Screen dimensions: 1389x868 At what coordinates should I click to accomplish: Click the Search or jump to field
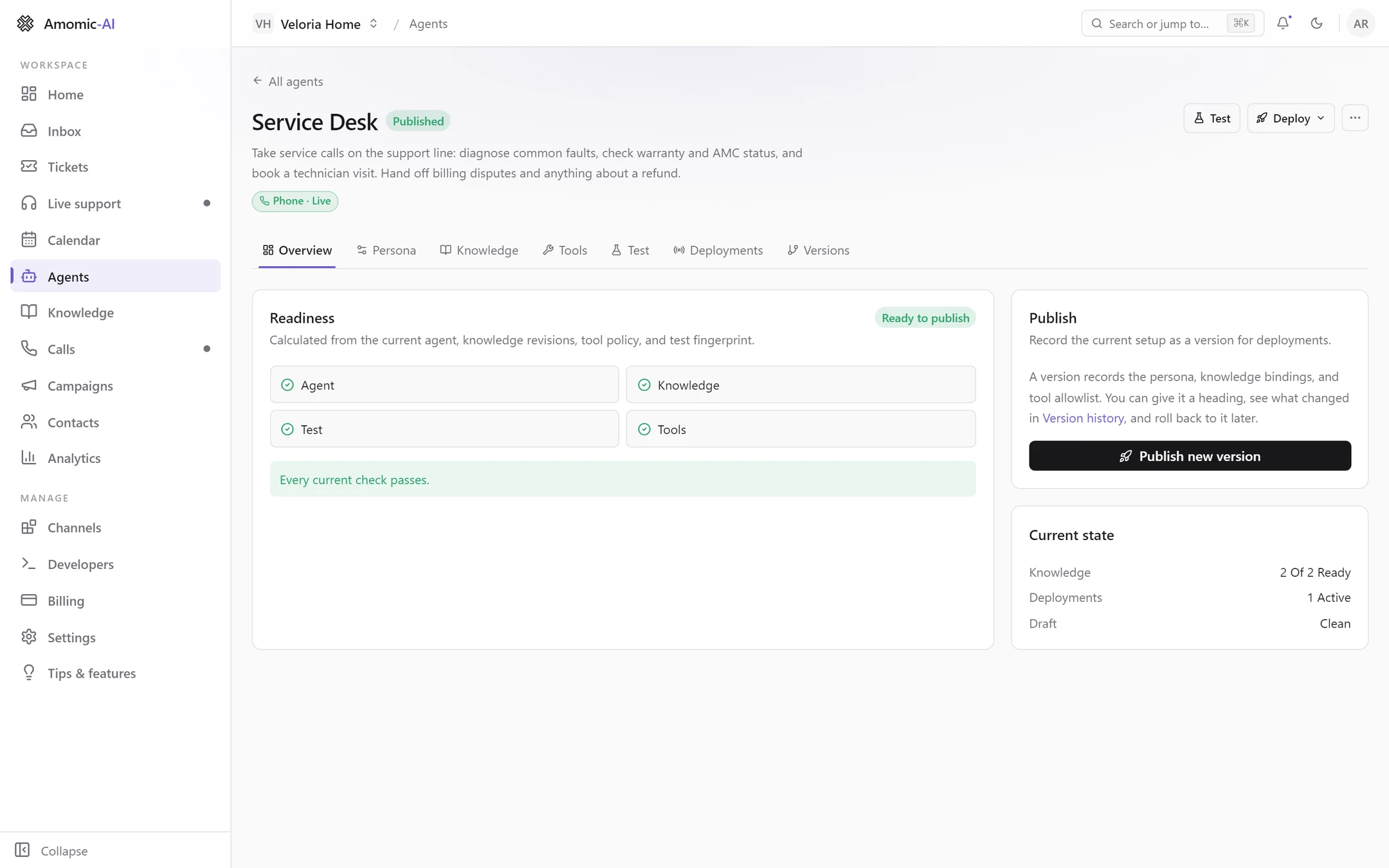click(x=1172, y=24)
